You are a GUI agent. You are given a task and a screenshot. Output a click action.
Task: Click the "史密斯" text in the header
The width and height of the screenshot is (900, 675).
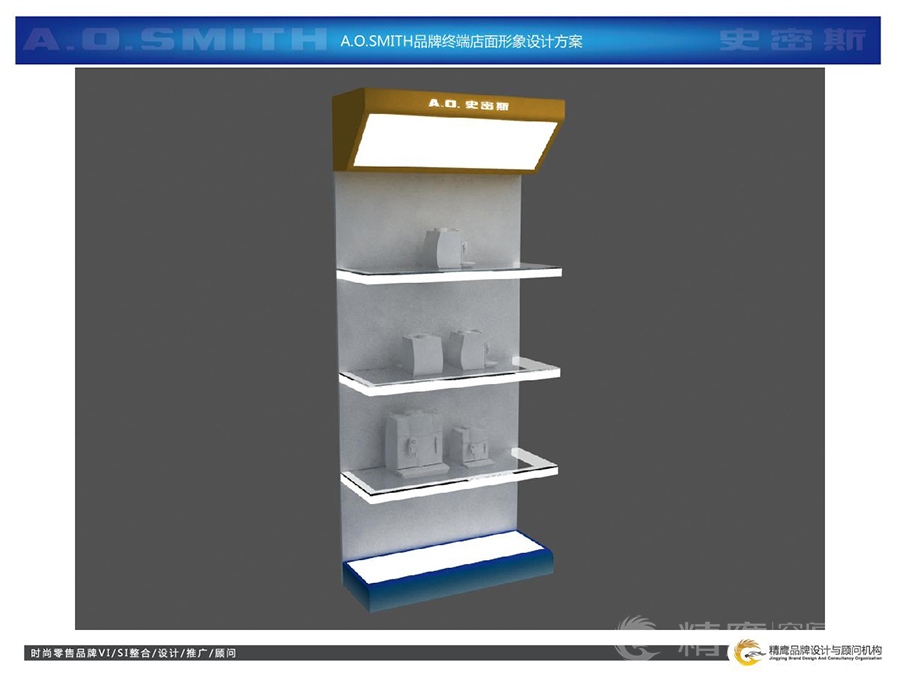point(793,40)
